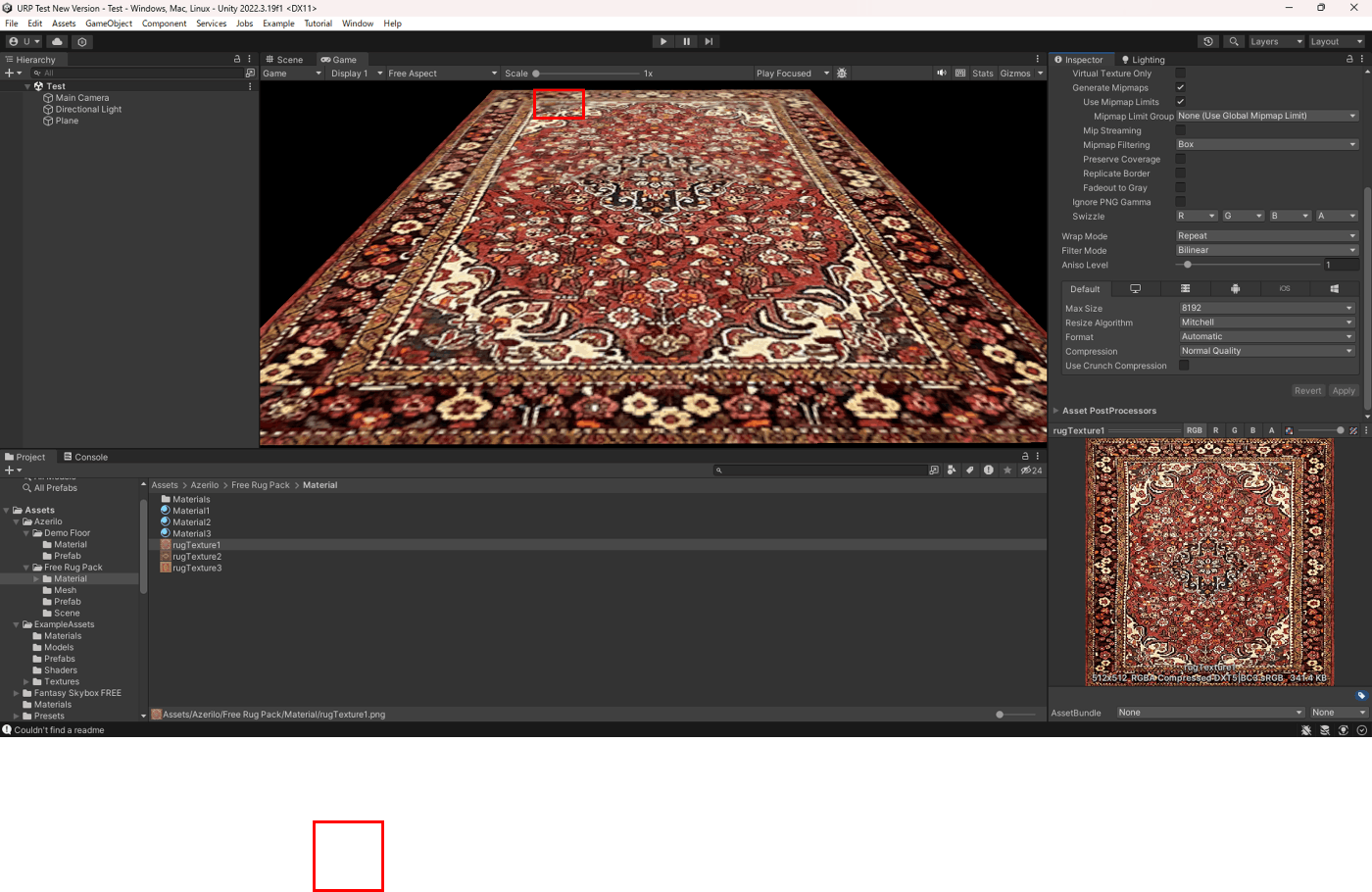Open the Mipmap Filtering dropdown
The height and width of the screenshot is (892, 1372).
pyautogui.click(x=1267, y=145)
